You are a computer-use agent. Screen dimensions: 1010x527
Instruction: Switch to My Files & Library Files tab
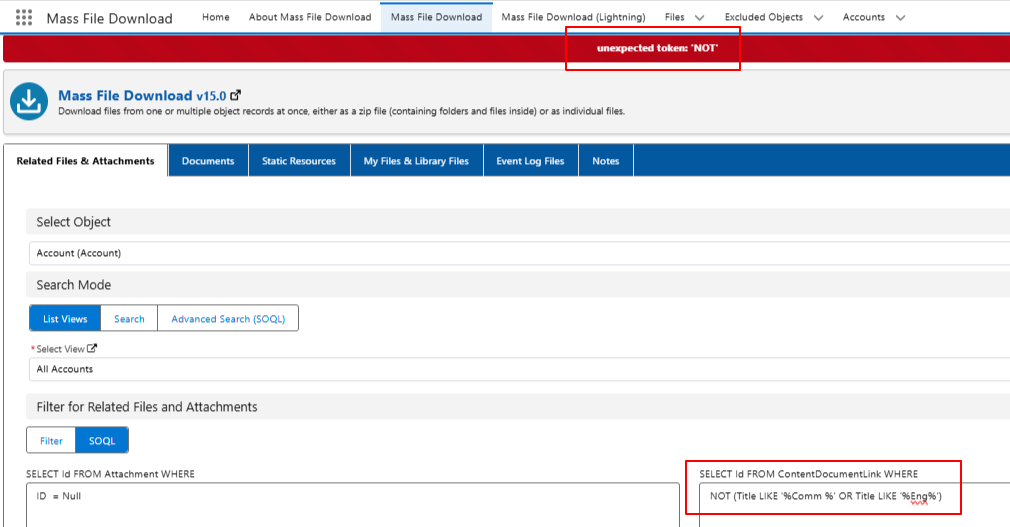point(416,161)
